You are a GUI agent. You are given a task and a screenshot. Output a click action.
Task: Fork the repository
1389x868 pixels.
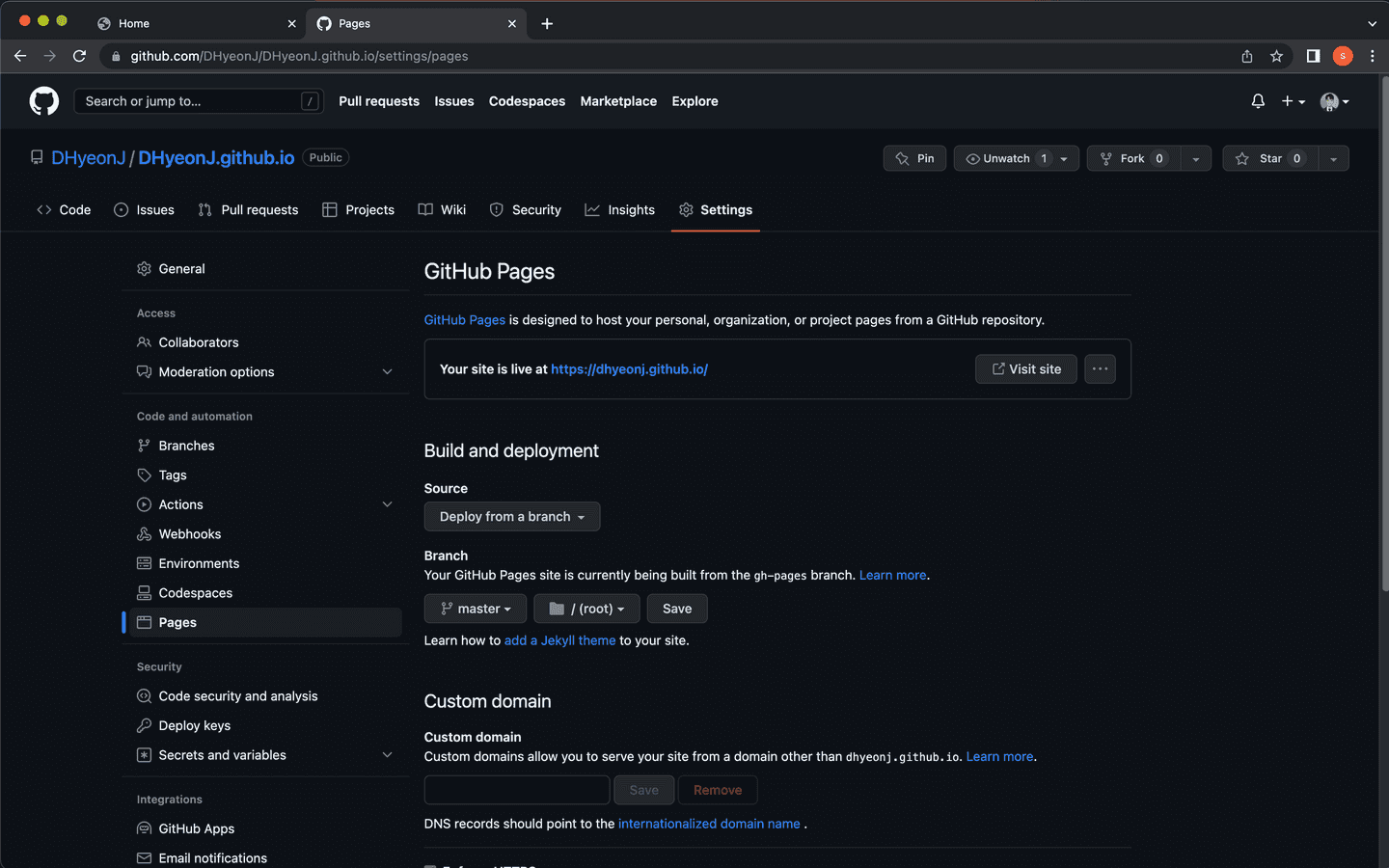[x=1132, y=158]
